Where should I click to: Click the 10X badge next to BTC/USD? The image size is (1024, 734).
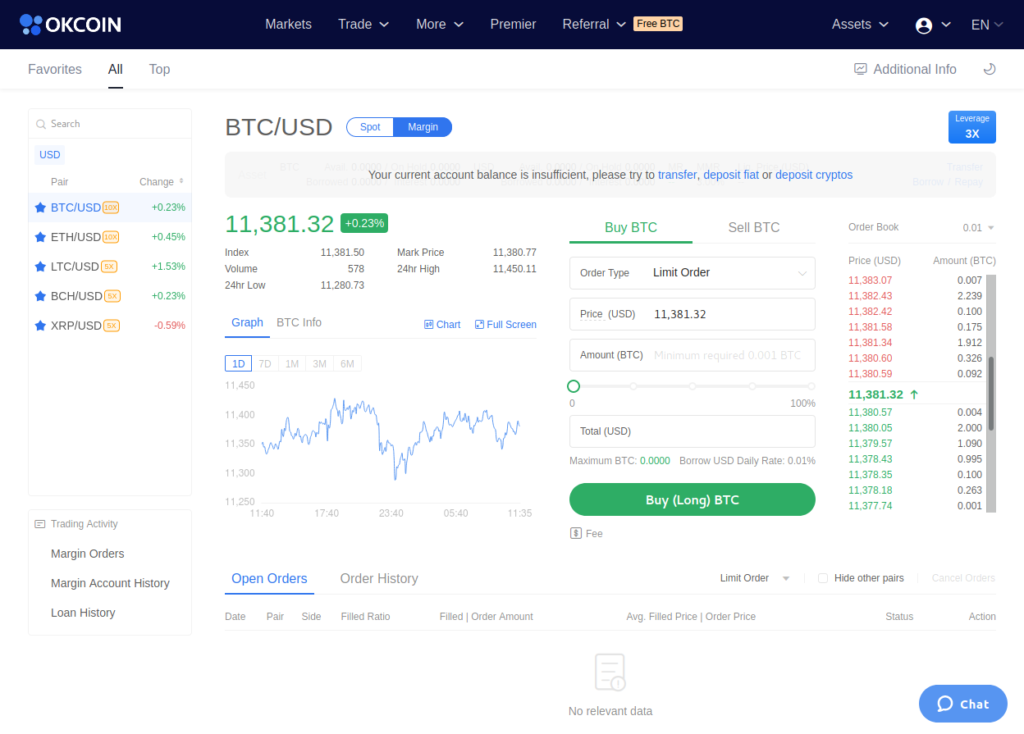click(x=111, y=208)
